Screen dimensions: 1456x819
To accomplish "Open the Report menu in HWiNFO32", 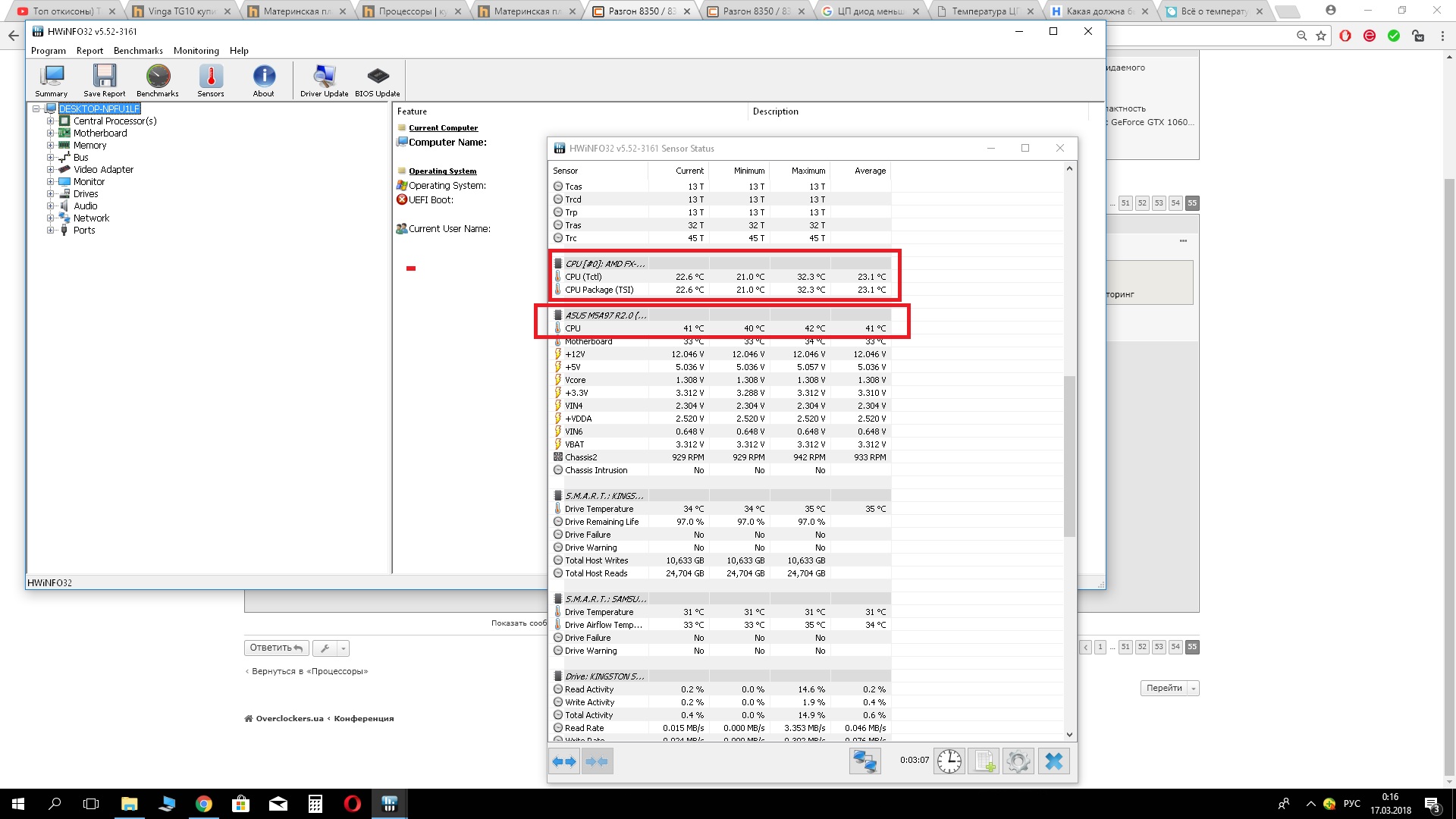I will 89,50.
